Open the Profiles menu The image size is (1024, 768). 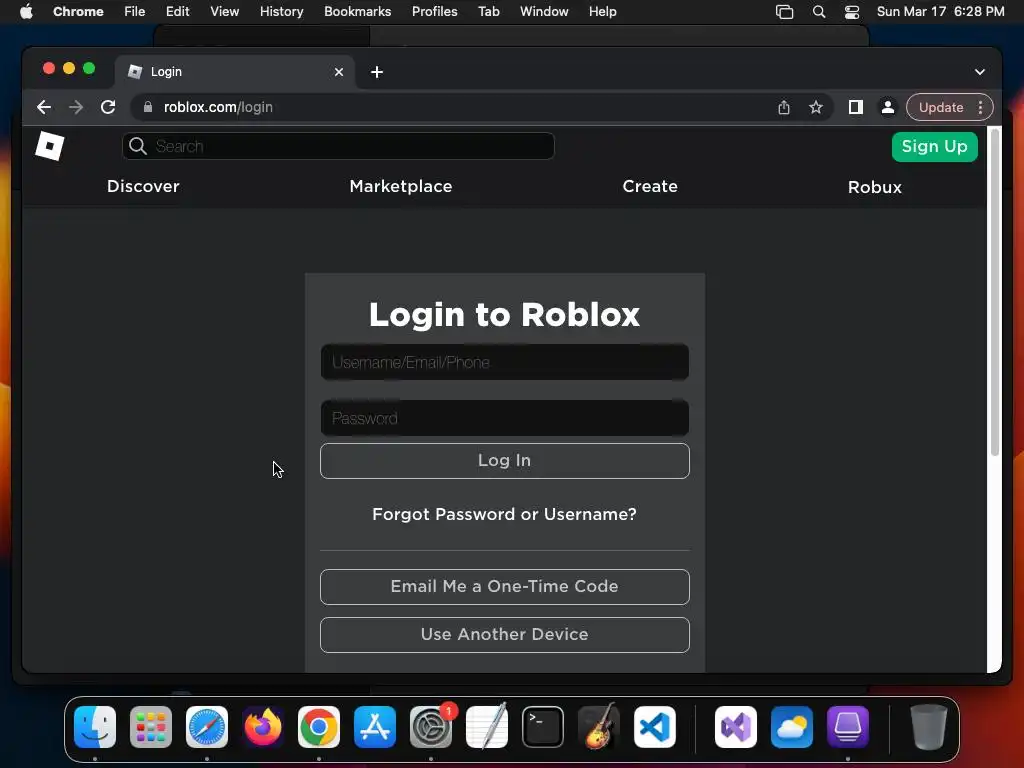pyautogui.click(x=434, y=12)
